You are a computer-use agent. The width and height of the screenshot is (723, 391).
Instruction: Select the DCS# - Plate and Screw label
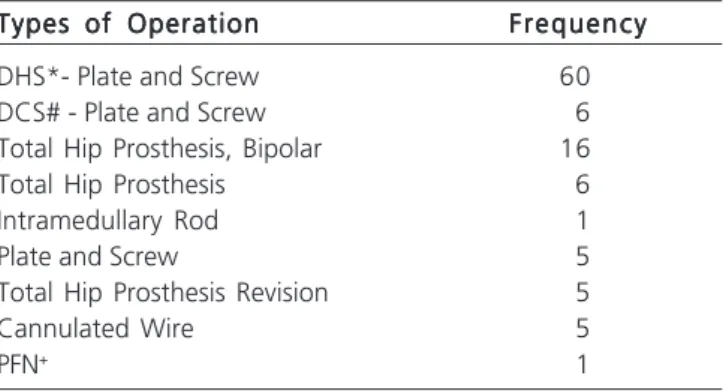tap(133, 113)
